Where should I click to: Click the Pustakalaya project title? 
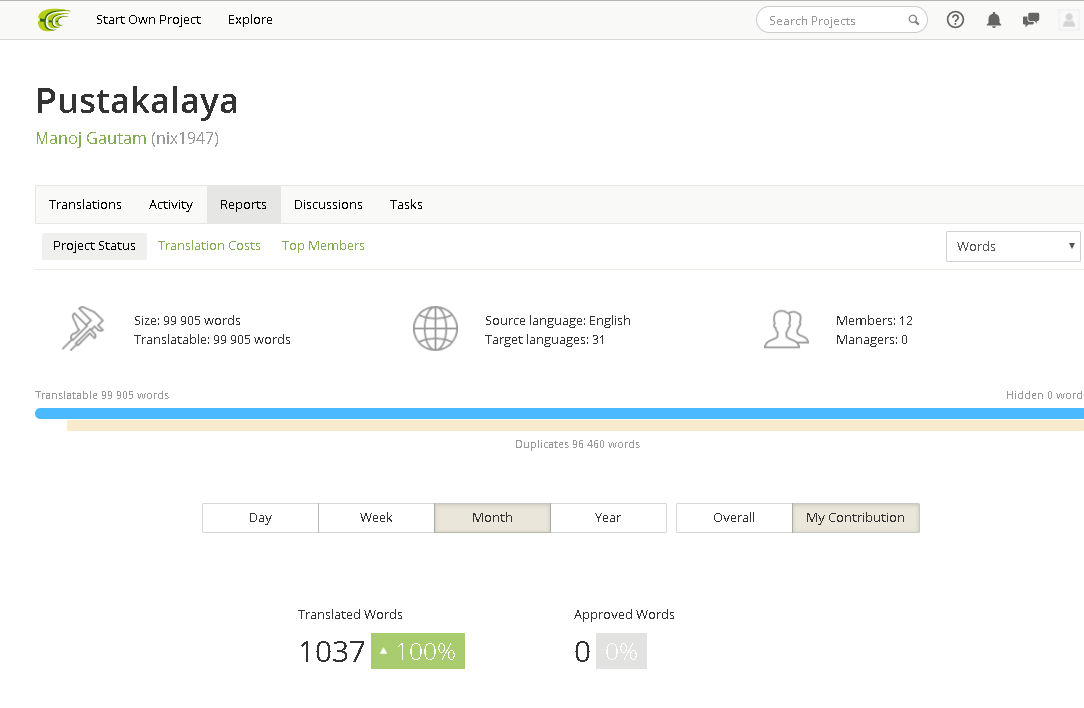[136, 101]
